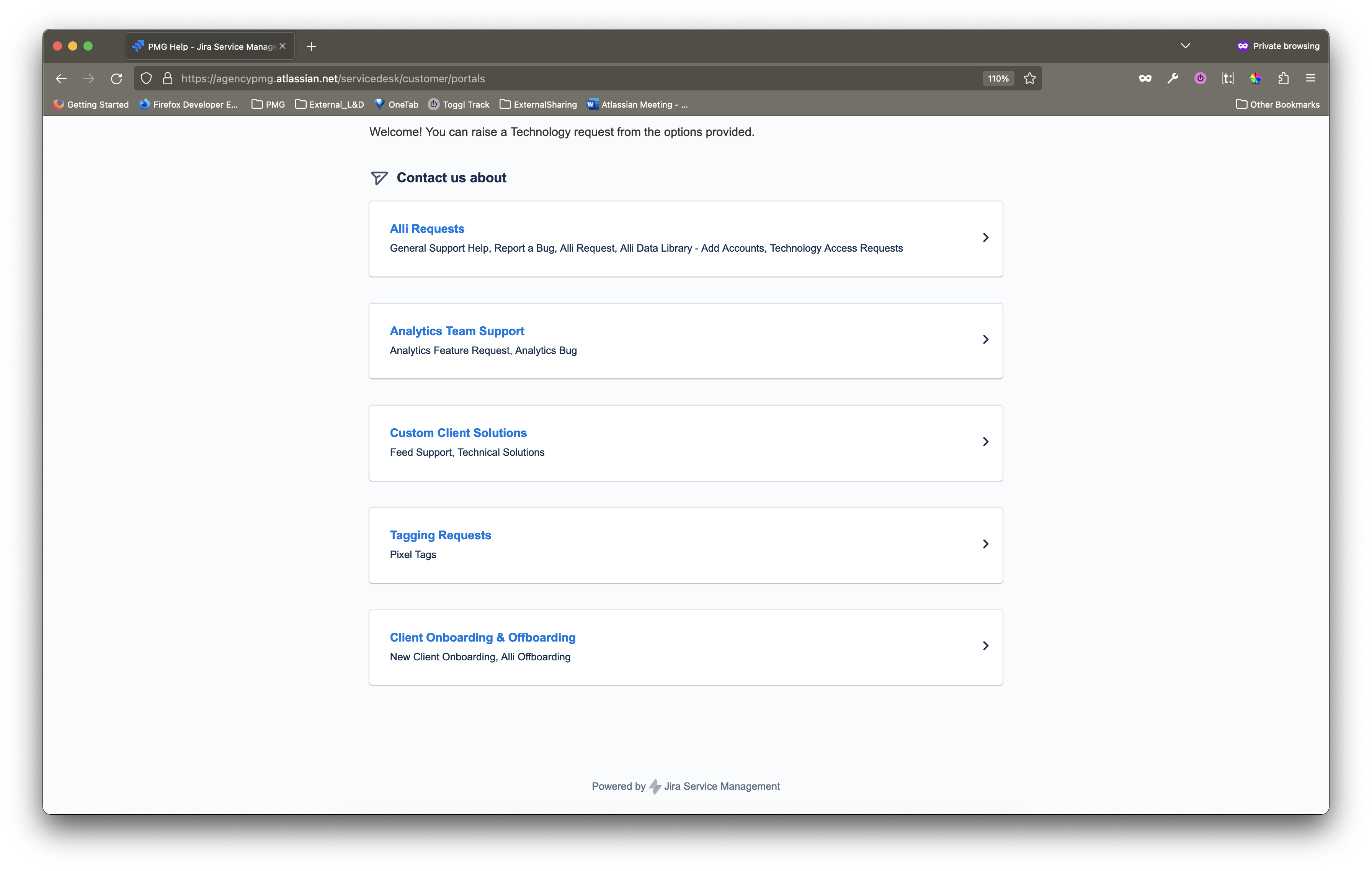Reload the page with the refresh icon

point(116,79)
